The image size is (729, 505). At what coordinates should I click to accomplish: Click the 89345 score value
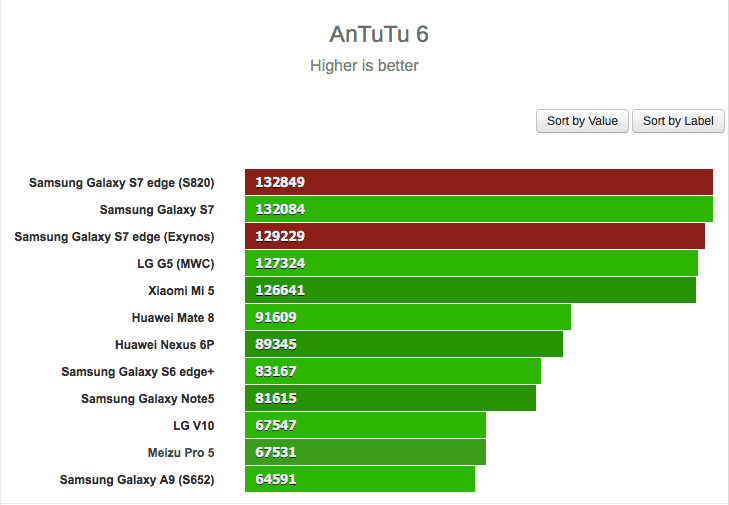(x=276, y=344)
